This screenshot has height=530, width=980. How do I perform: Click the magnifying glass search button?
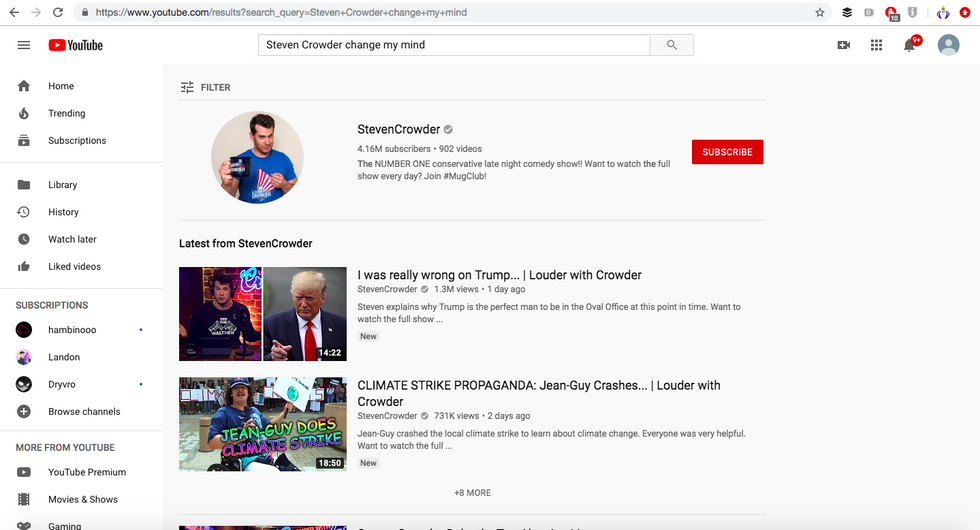672,45
